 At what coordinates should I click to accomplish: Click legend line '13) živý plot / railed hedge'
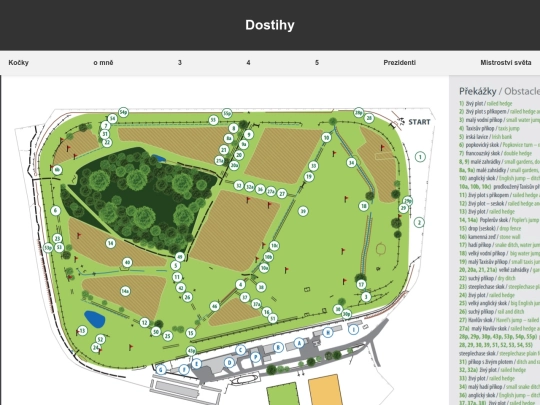(487, 212)
